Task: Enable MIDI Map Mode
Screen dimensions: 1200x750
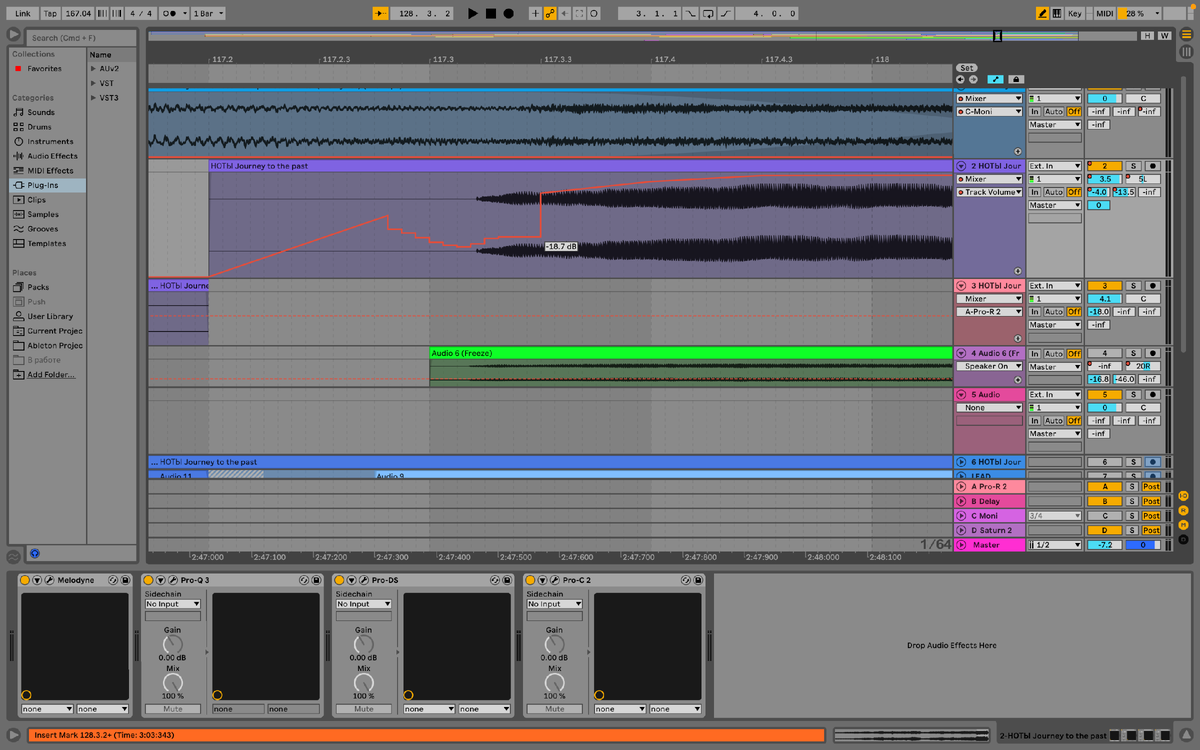Action: tap(1104, 14)
